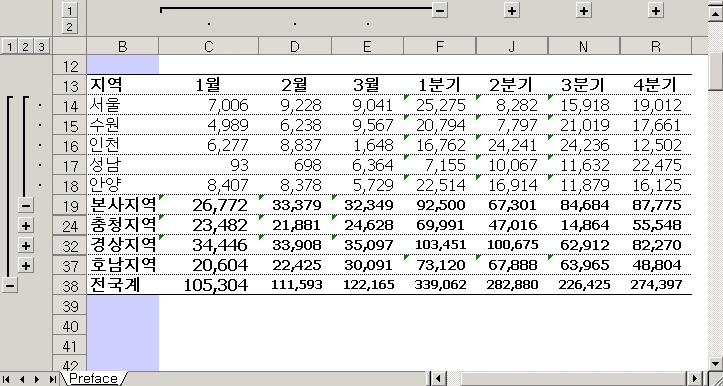Select row 19 header
The height and width of the screenshot is (386, 723).
70,206
